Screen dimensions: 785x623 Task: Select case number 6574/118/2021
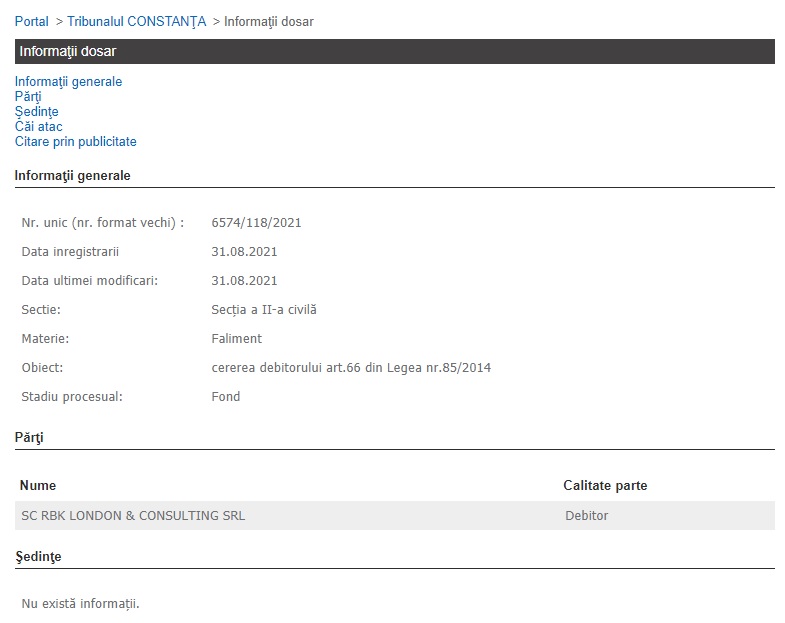tap(256, 223)
